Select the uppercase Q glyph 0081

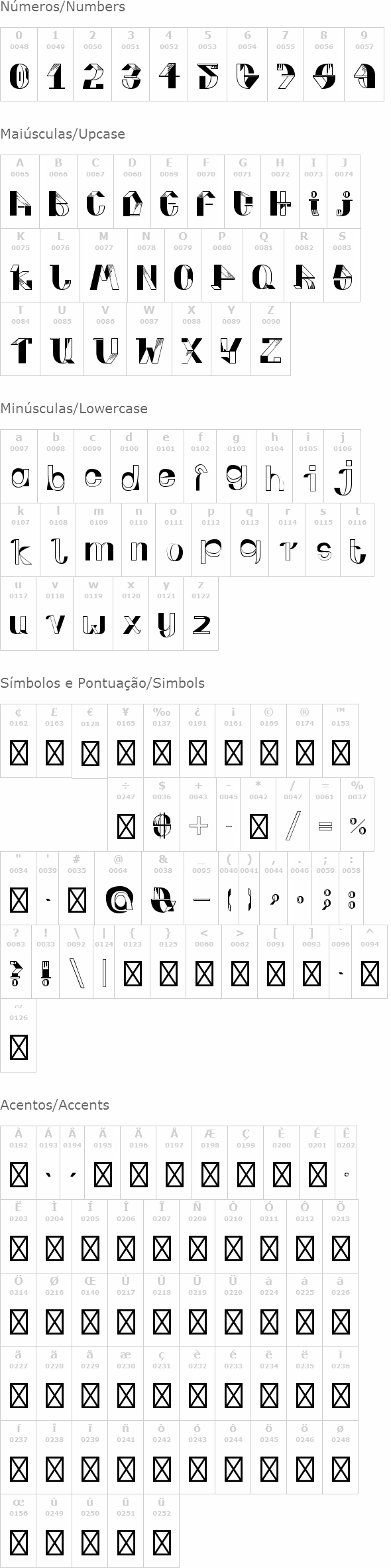pos(264,265)
